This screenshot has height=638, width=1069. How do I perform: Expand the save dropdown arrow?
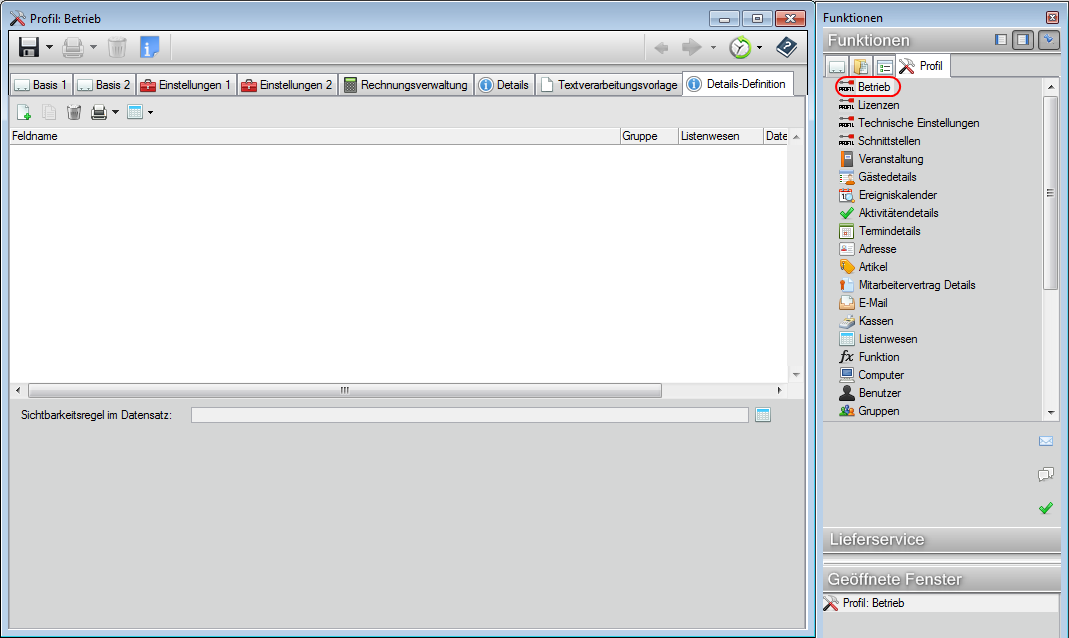[49, 47]
